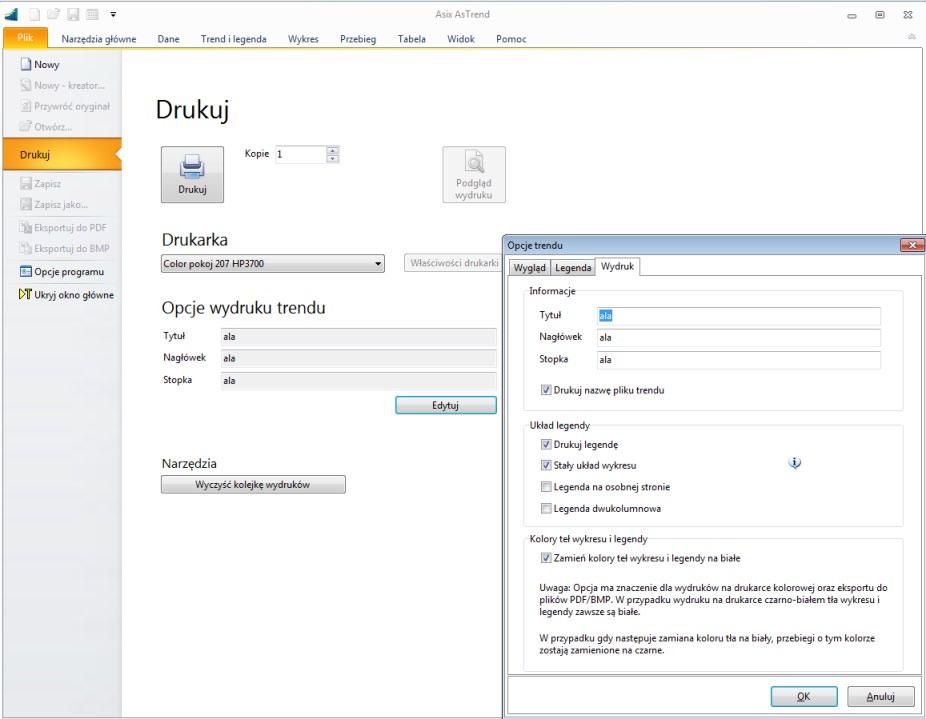The height and width of the screenshot is (719, 926).
Task: Toggle Drukuj legendę checkbox
Action: pyautogui.click(x=546, y=444)
